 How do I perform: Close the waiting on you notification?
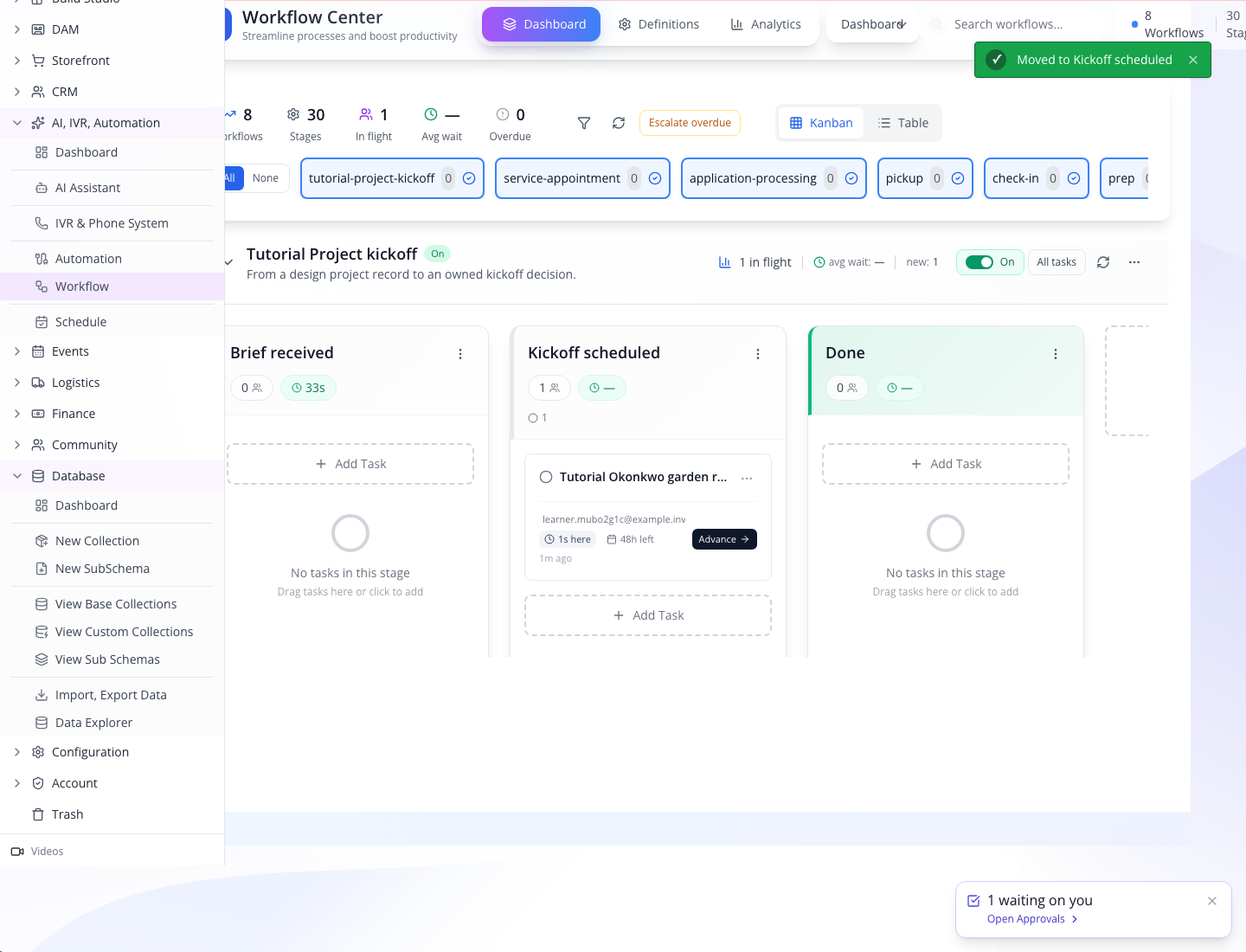pos(1212,901)
